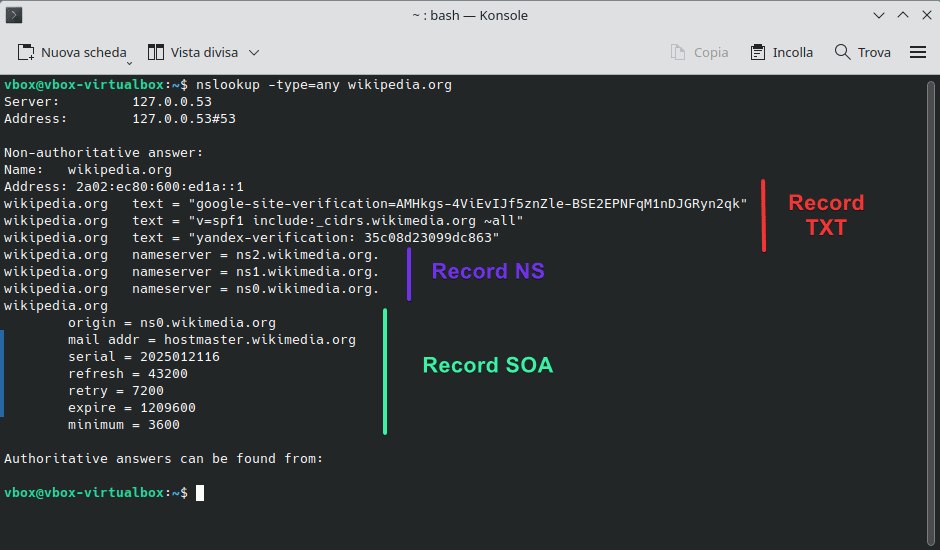The image size is (940, 550).
Task: Minimize the Konsole window
Action: (879, 16)
